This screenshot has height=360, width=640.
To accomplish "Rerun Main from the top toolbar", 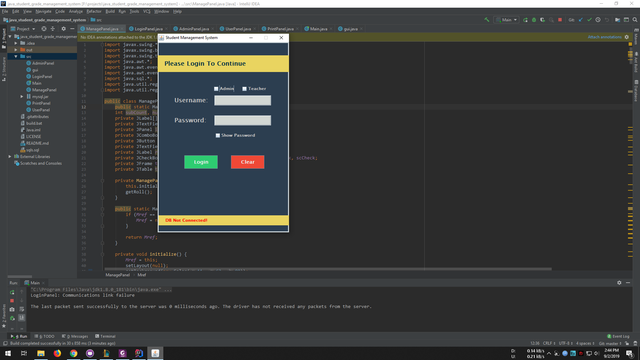I will point(525,20).
